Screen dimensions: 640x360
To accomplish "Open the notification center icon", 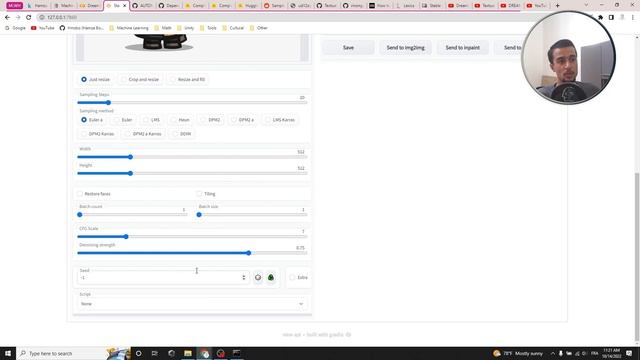I will pos(629,353).
